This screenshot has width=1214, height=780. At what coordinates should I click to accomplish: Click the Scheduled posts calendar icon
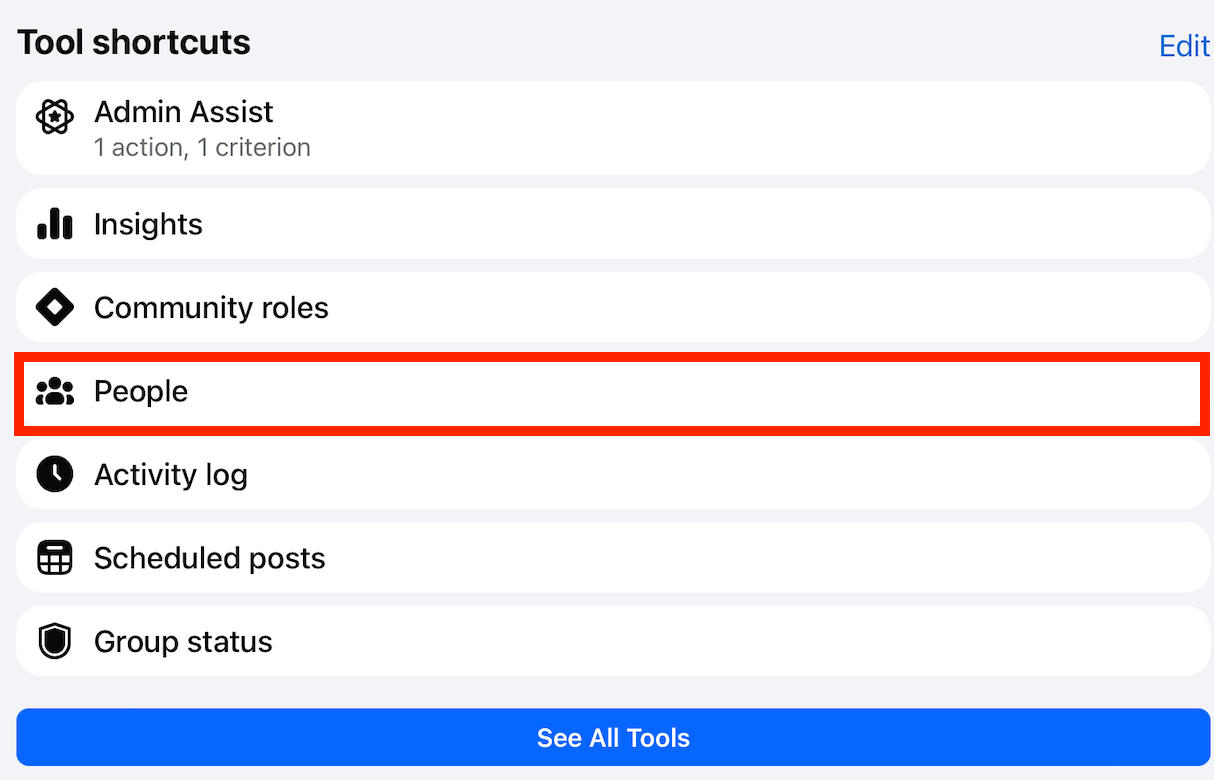coord(54,558)
